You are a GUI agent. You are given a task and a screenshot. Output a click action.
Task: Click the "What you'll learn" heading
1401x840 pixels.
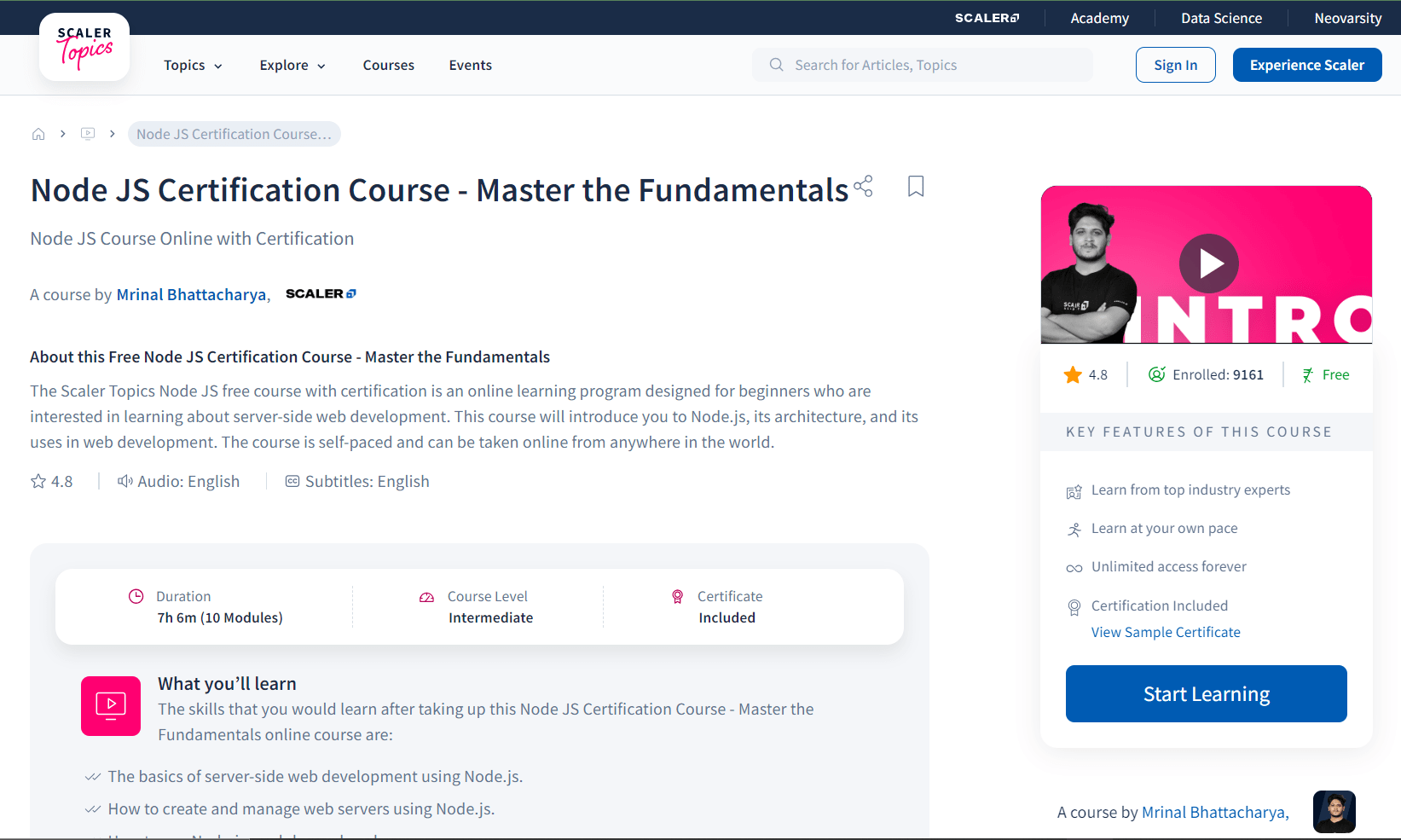pyautogui.click(x=227, y=684)
